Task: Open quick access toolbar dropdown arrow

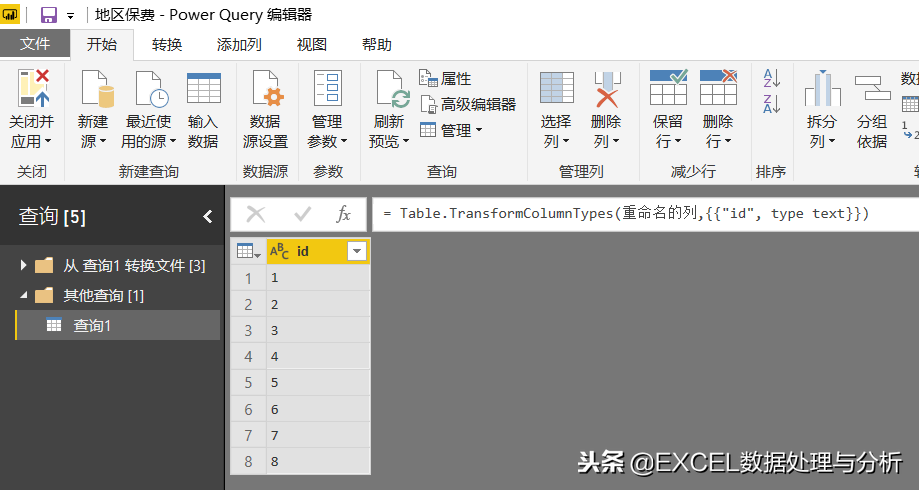Action: (70, 16)
